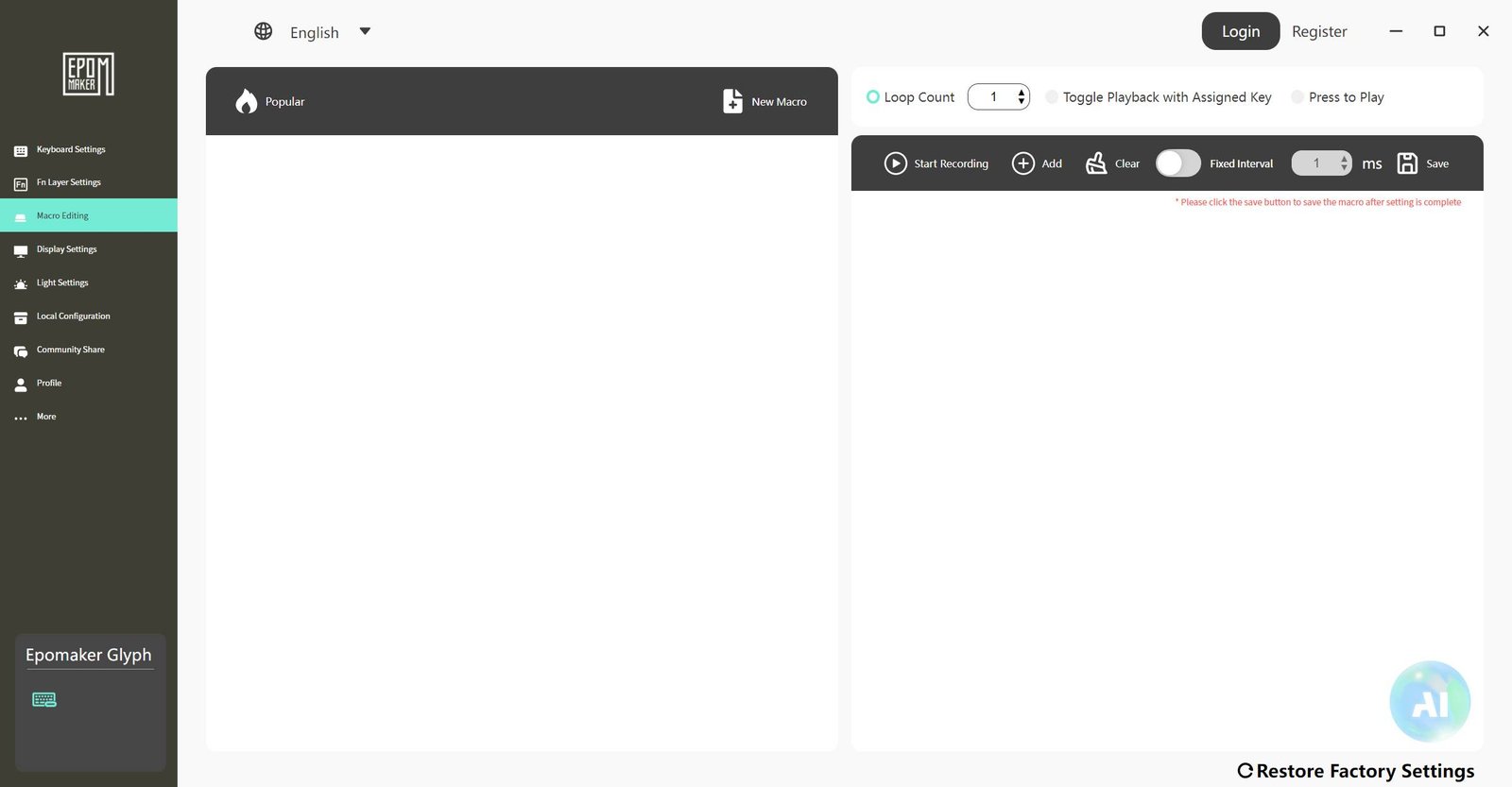The height and width of the screenshot is (787, 1512).
Task: Click the globe language icon
Action: point(264,31)
